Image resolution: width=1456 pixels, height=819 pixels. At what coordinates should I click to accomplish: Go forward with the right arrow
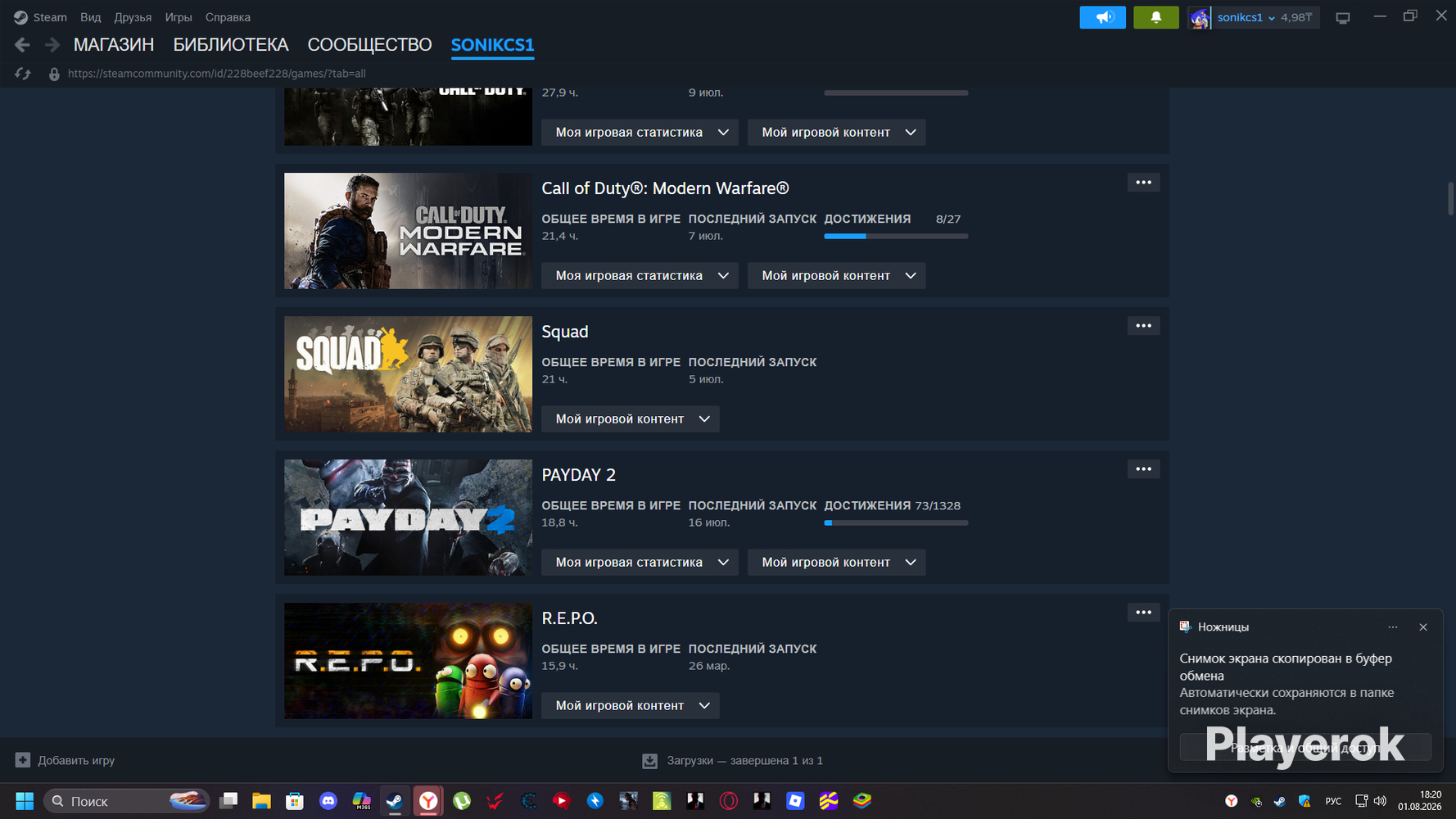(x=52, y=45)
